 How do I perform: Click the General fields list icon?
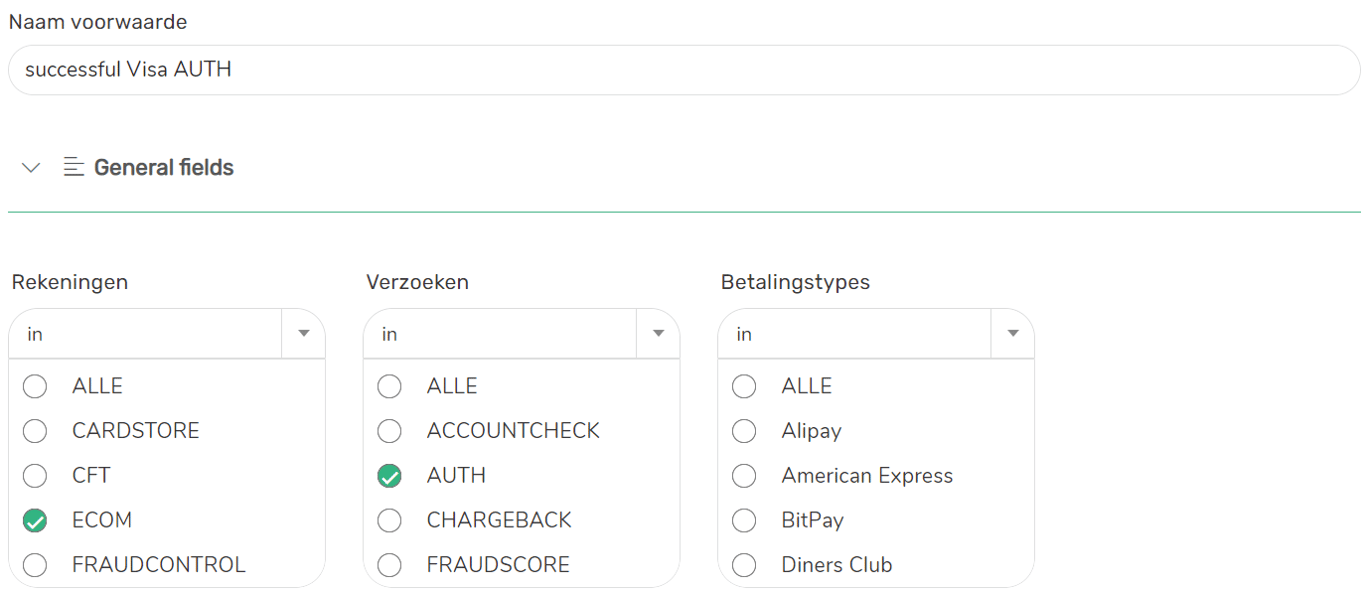[x=73, y=168]
